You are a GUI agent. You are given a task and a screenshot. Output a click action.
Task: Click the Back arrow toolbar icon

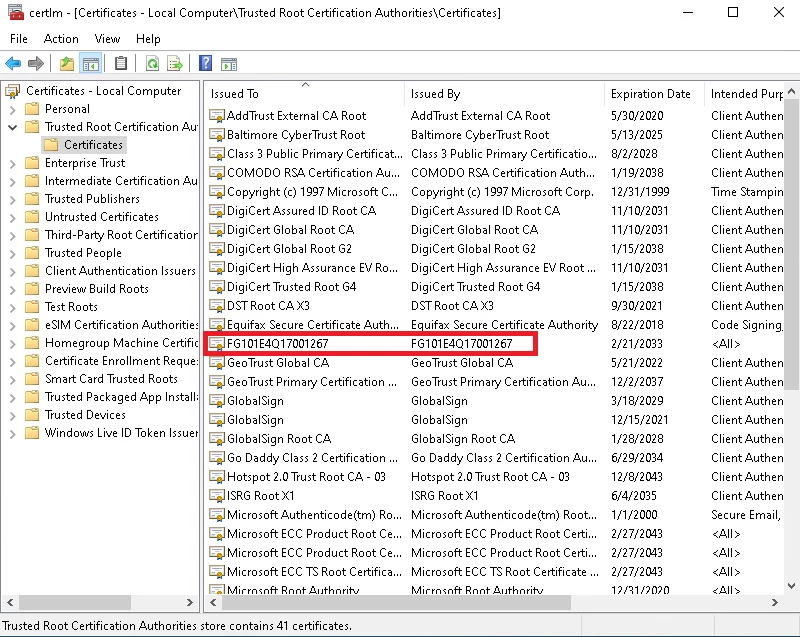tap(13, 64)
